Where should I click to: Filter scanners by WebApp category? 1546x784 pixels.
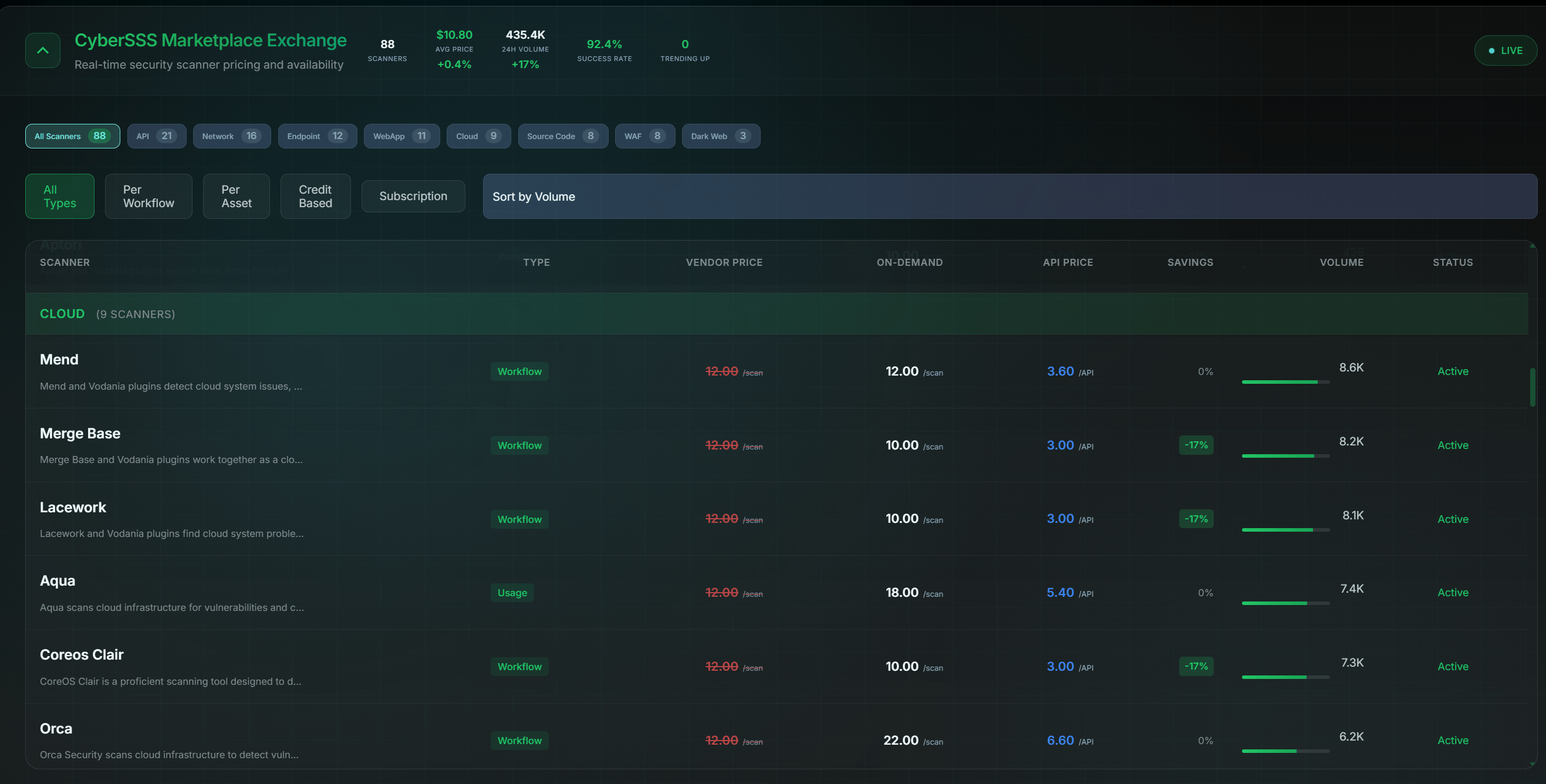[x=401, y=136]
